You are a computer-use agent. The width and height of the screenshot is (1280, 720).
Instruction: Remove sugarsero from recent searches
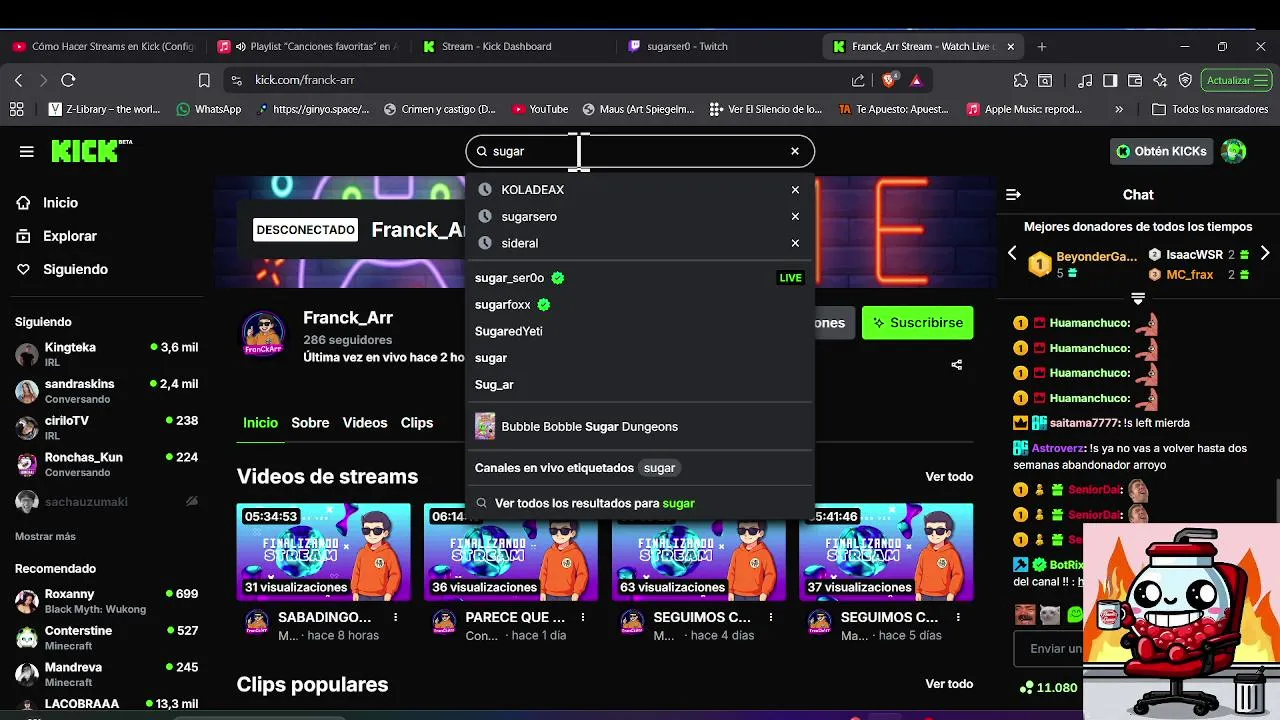pos(795,216)
